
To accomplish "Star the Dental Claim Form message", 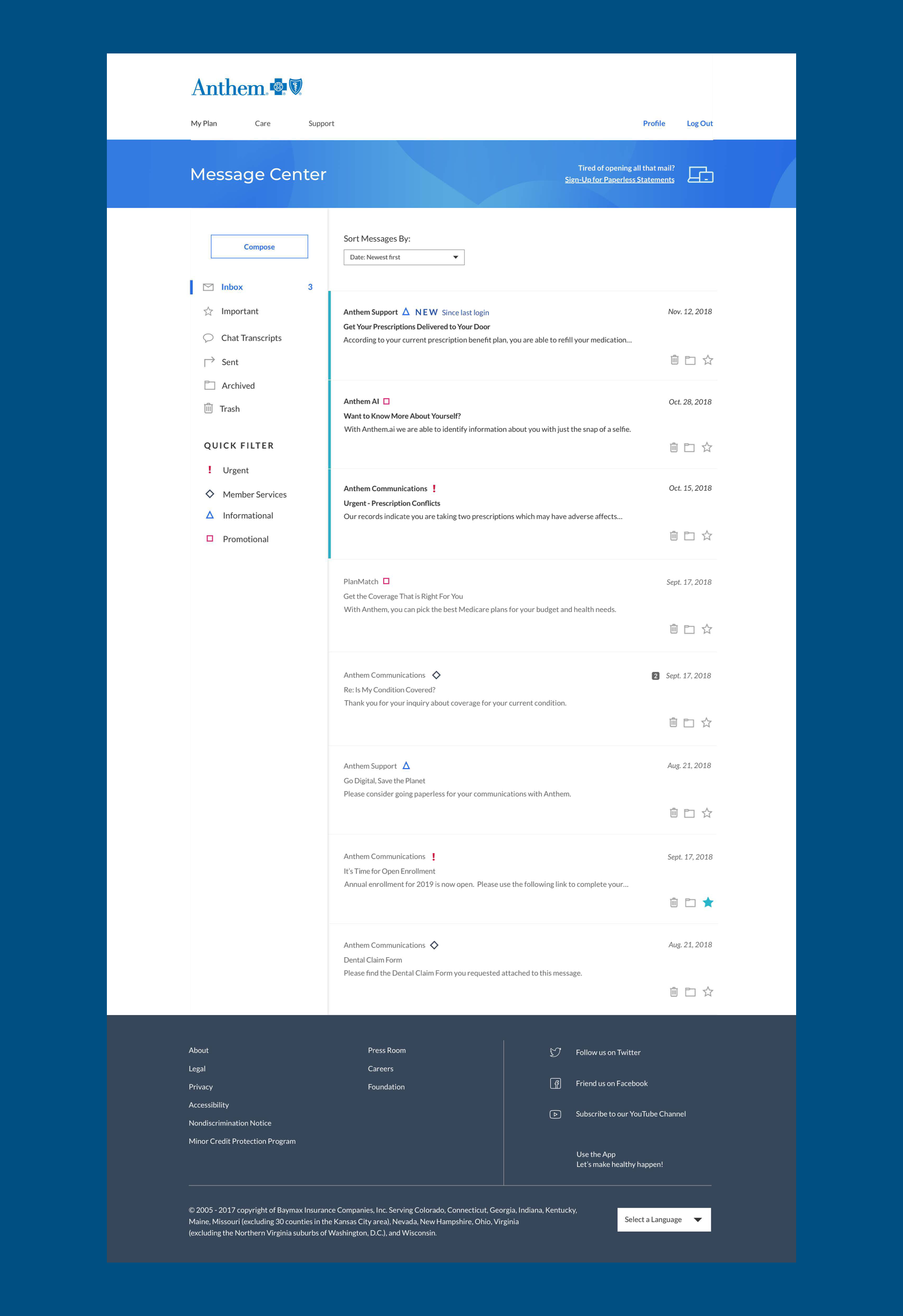I will coord(707,992).
